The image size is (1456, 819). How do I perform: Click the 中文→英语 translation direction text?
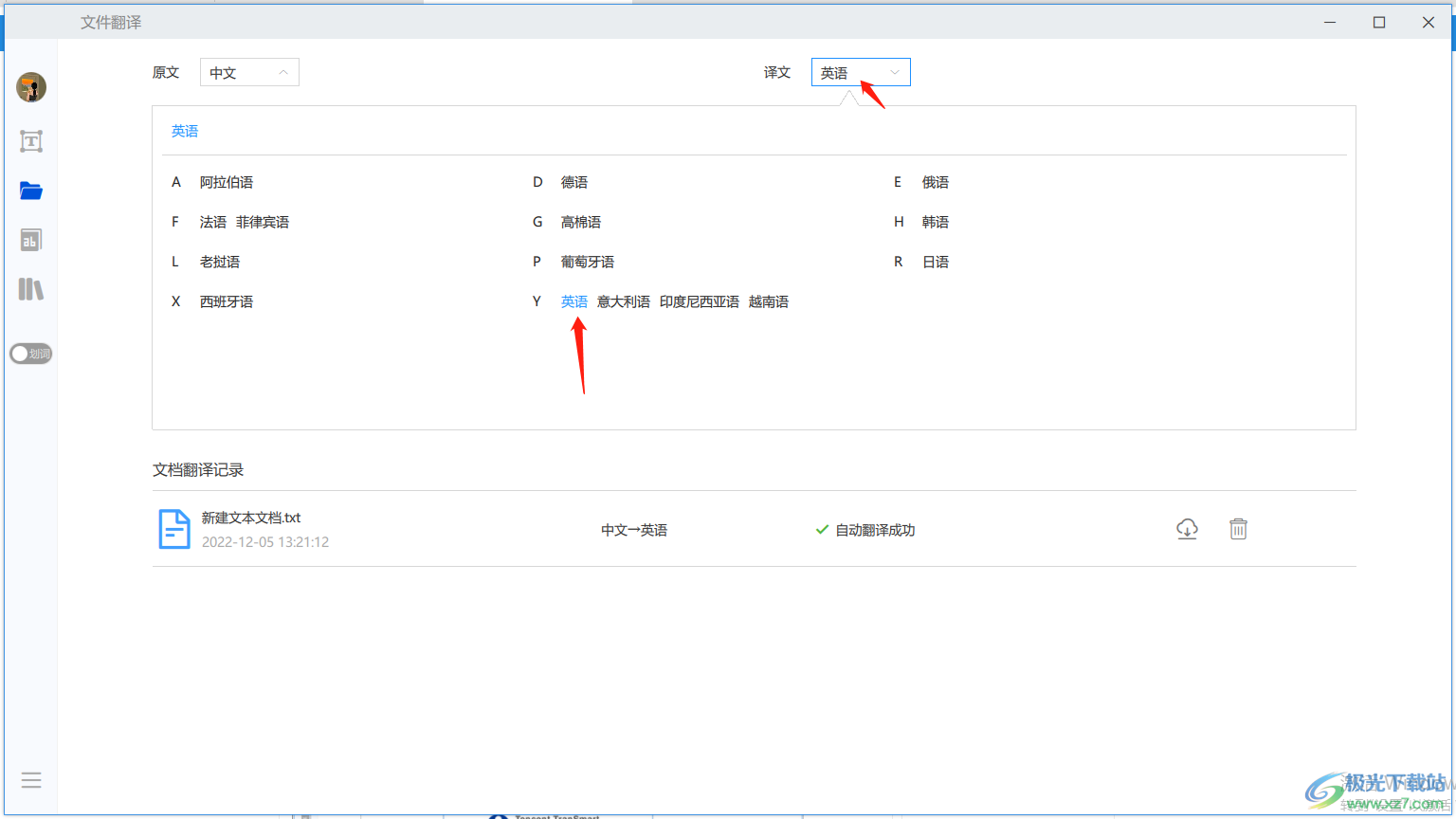pos(634,530)
